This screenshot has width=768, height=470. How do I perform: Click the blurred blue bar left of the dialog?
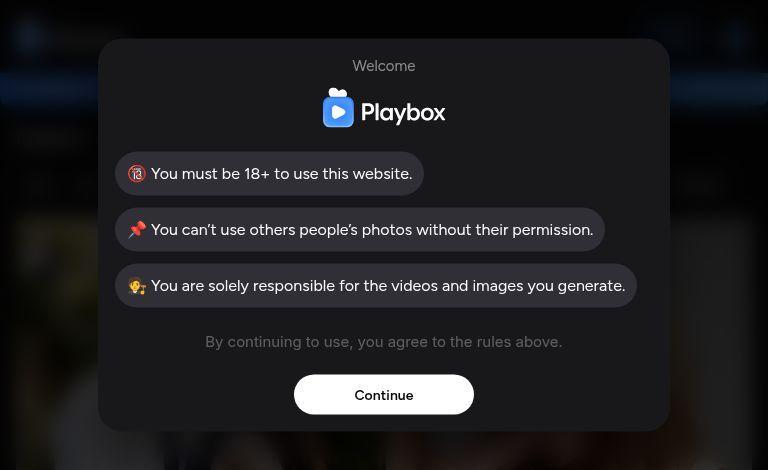49,89
